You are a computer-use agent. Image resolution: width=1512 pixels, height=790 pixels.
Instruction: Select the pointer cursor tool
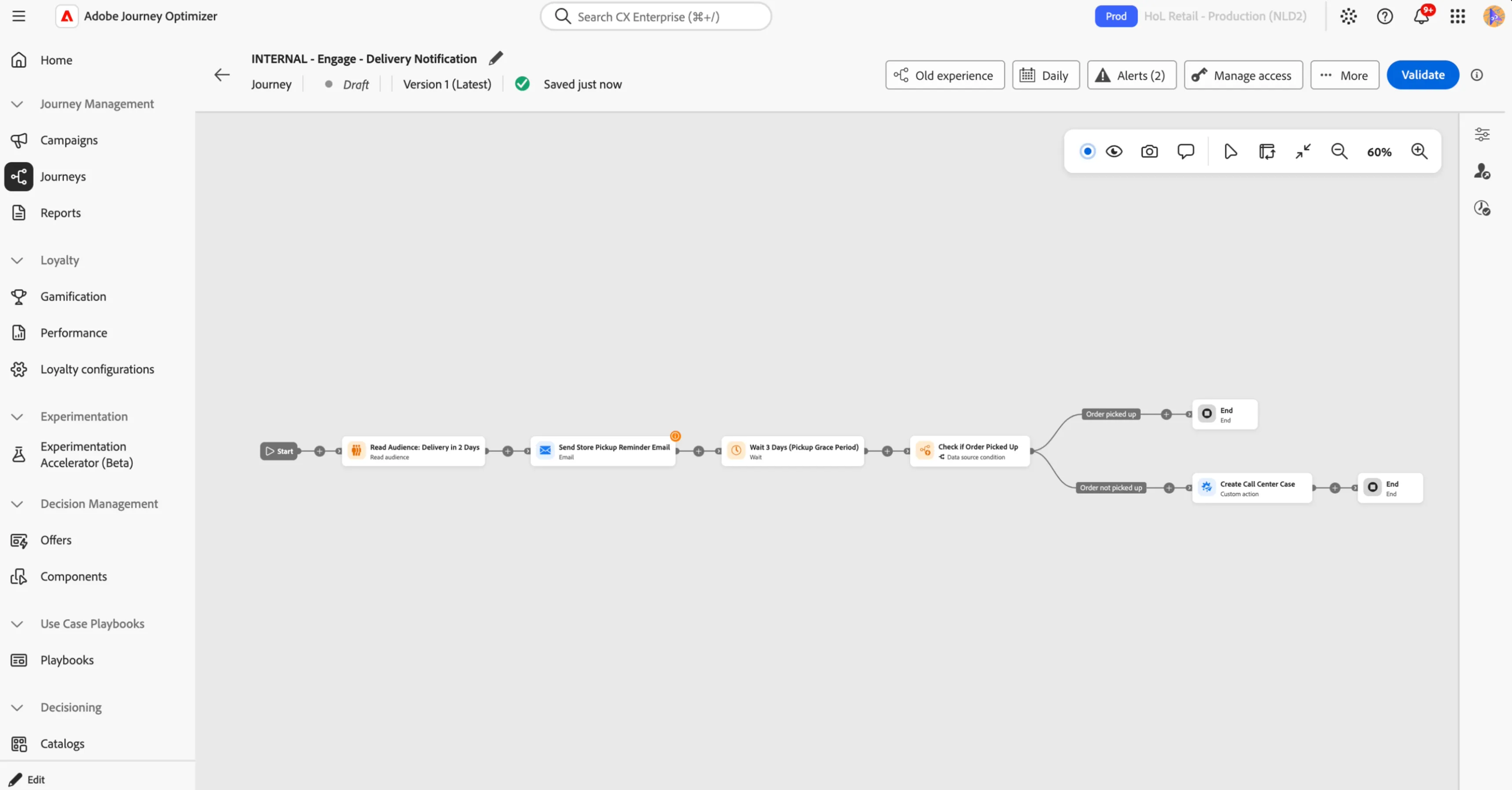(1231, 151)
